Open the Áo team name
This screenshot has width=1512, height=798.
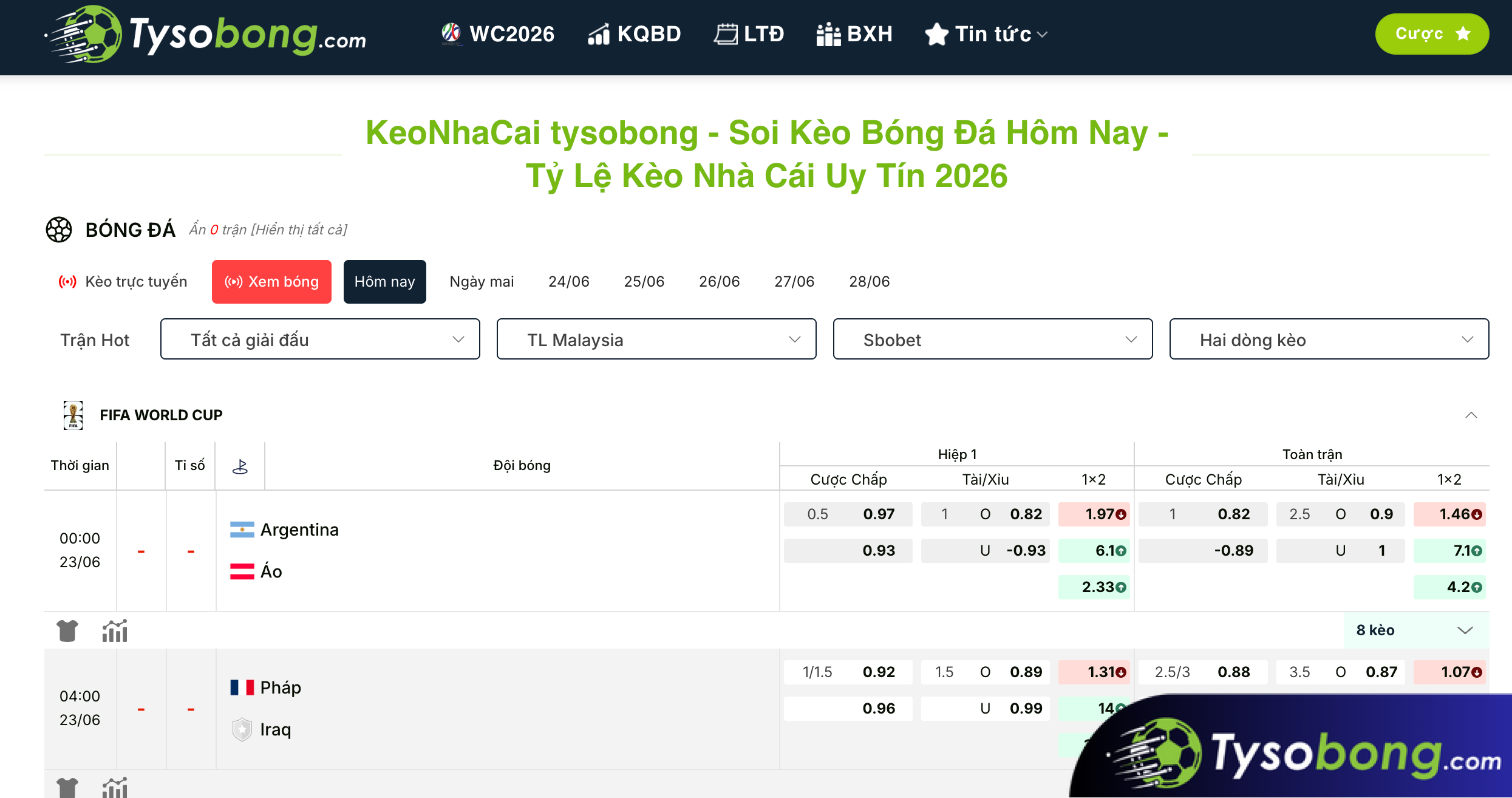pos(271,571)
